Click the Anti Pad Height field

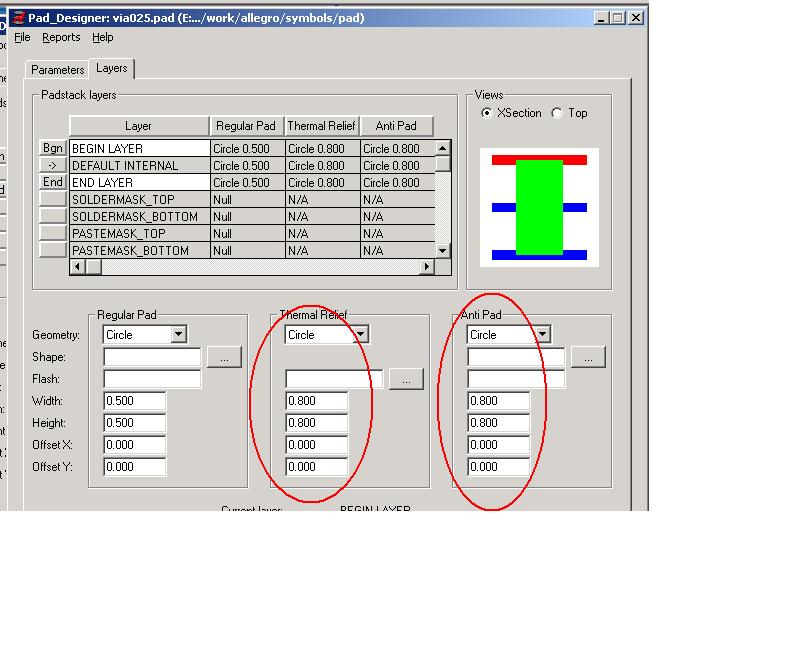click(x=499, y=423)
